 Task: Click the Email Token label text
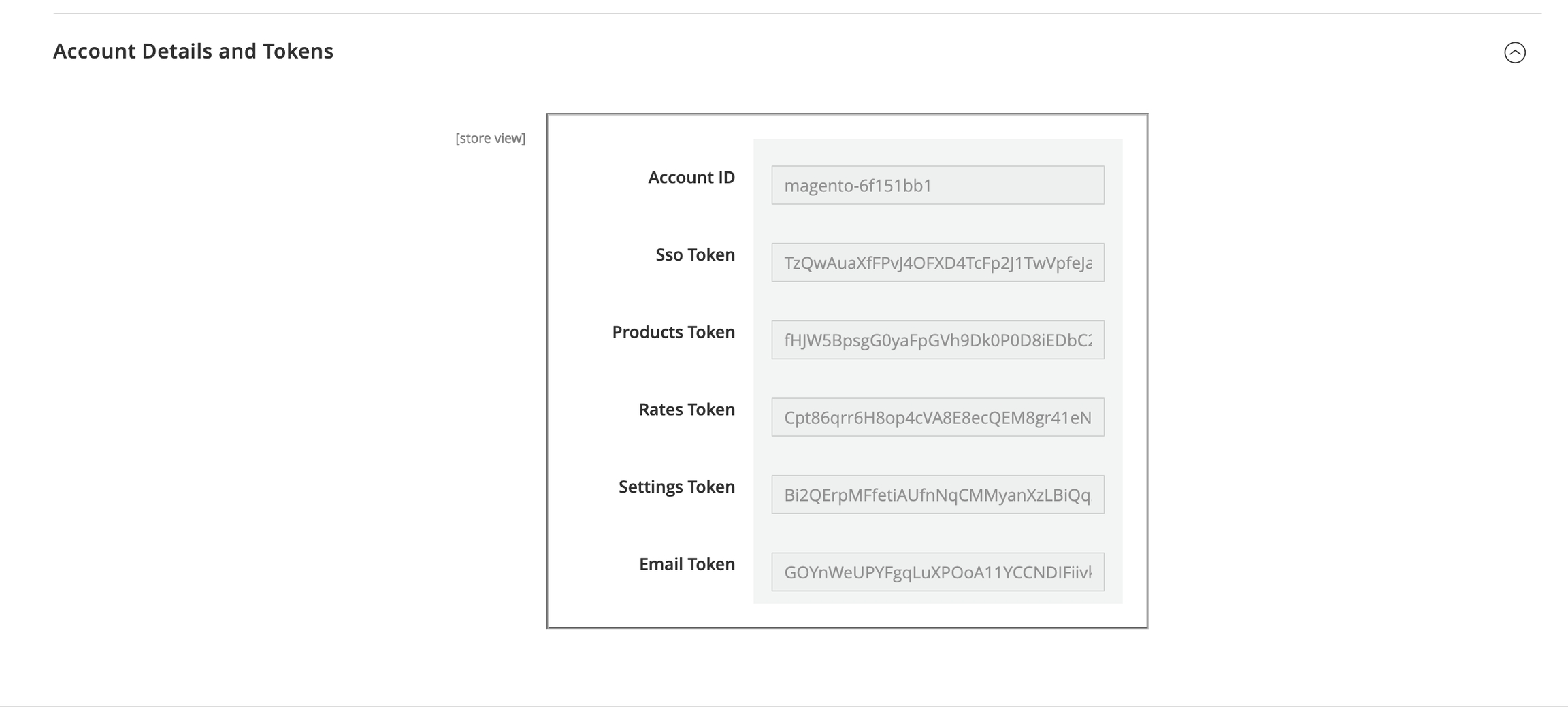point(687,565)
